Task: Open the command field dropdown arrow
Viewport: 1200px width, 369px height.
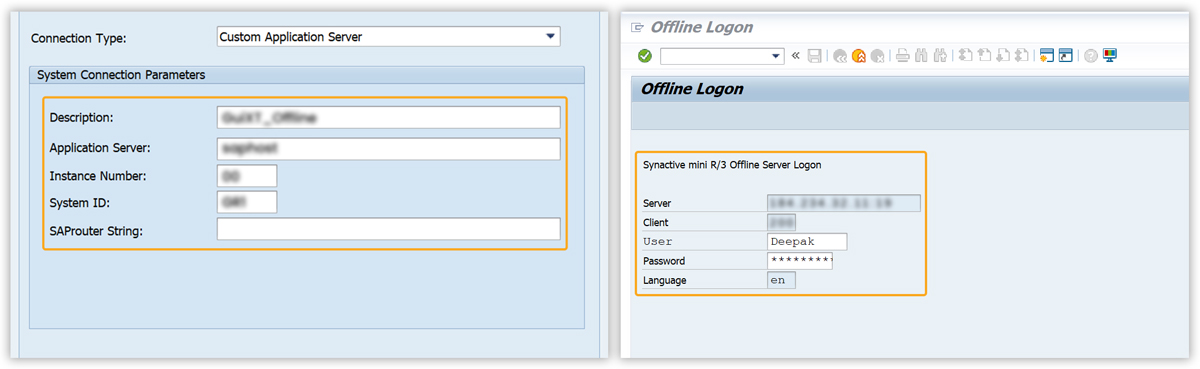Action: pyautogui.click(x=776, y=56)
